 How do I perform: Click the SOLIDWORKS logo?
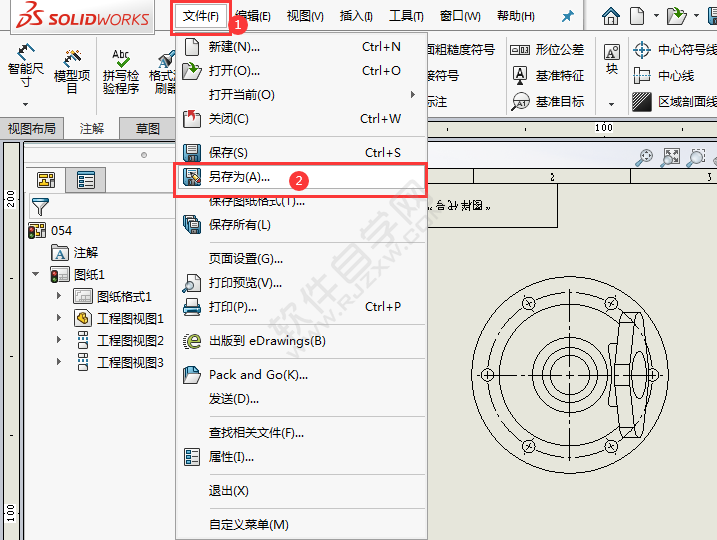[82, 16]
